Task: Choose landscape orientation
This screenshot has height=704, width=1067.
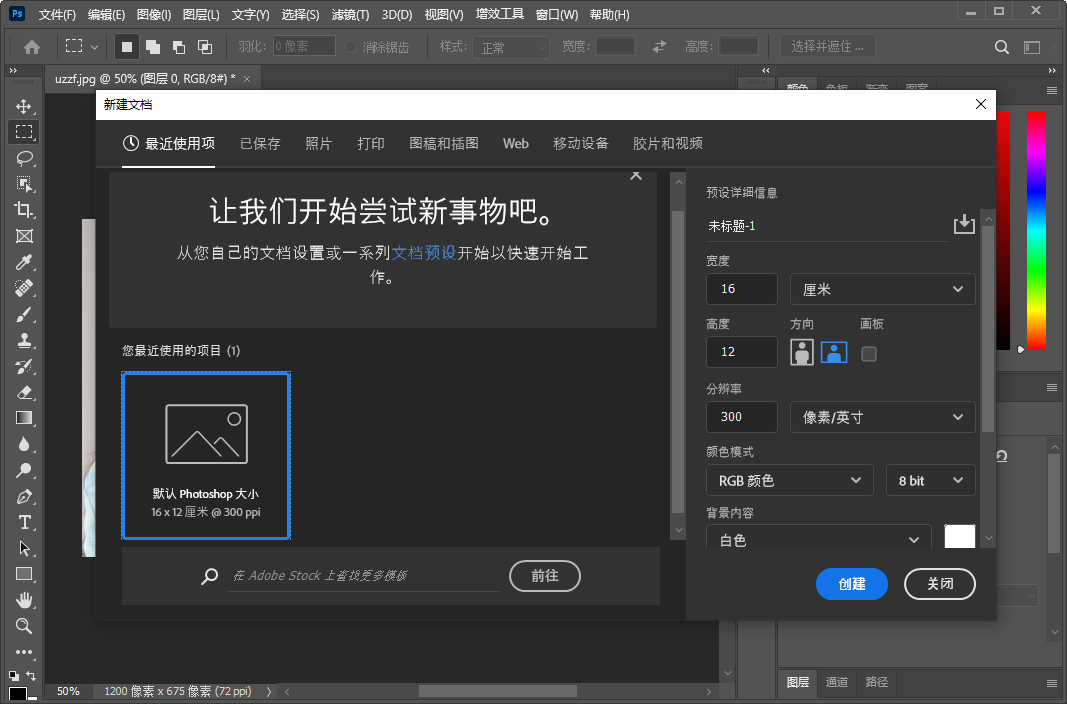Action: [834, 352]
